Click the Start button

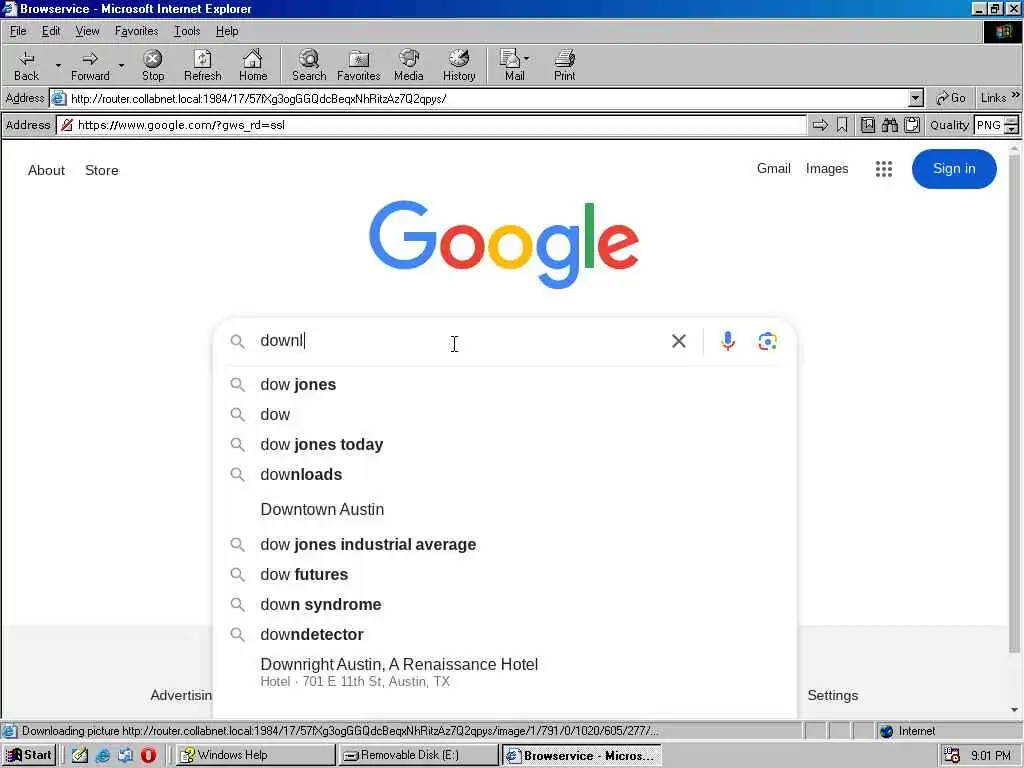point(29,755)
